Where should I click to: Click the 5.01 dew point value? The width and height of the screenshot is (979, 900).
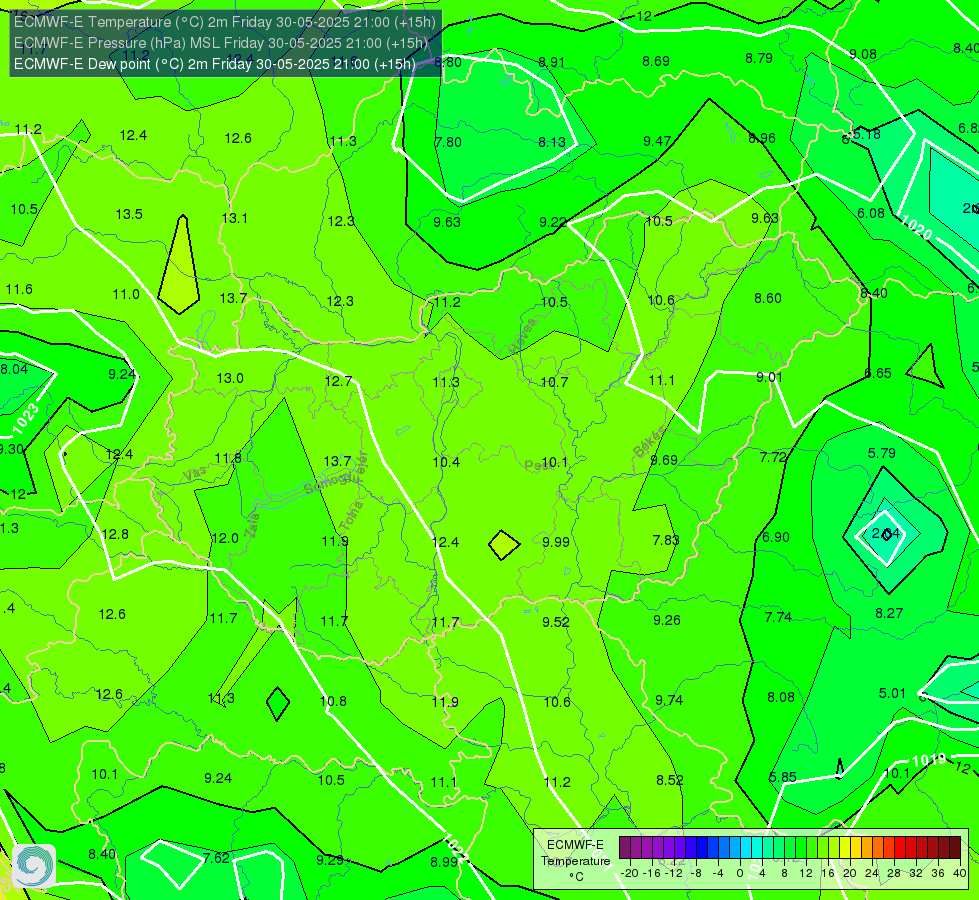892,693
